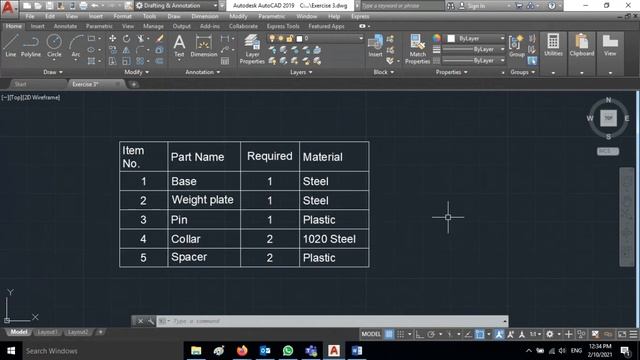This screenshot has width=640, height=360.
Task: Select the Dimension tool
Action: click(204, 46)
